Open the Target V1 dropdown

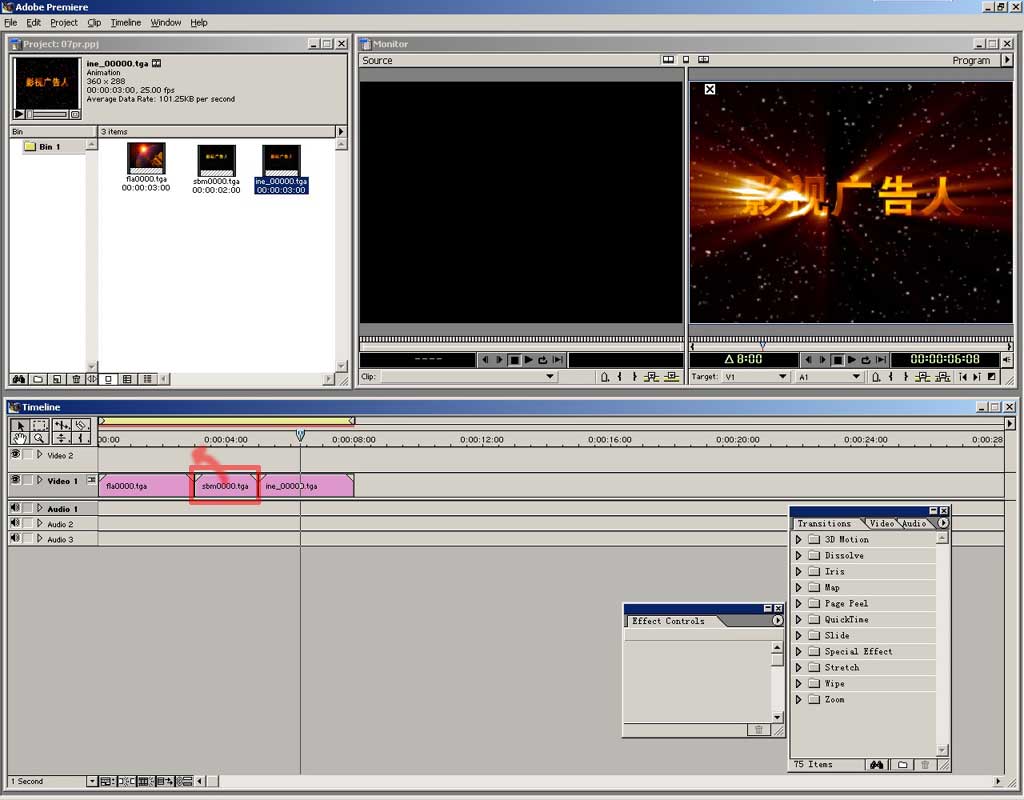point(782,377)
